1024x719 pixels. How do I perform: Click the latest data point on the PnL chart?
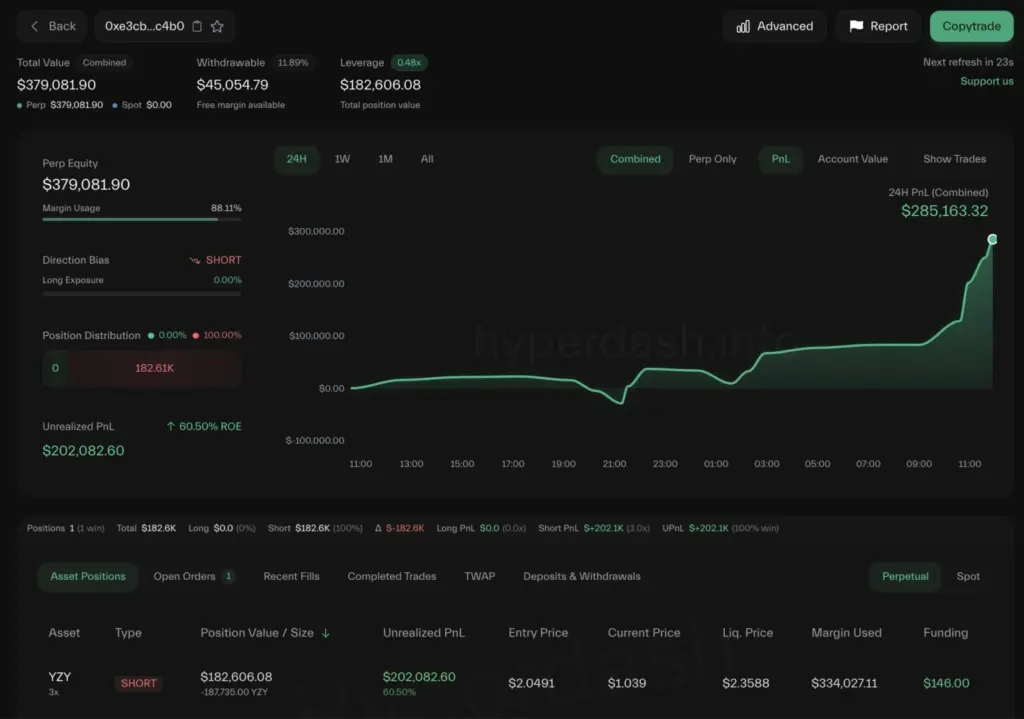[992, 240]
